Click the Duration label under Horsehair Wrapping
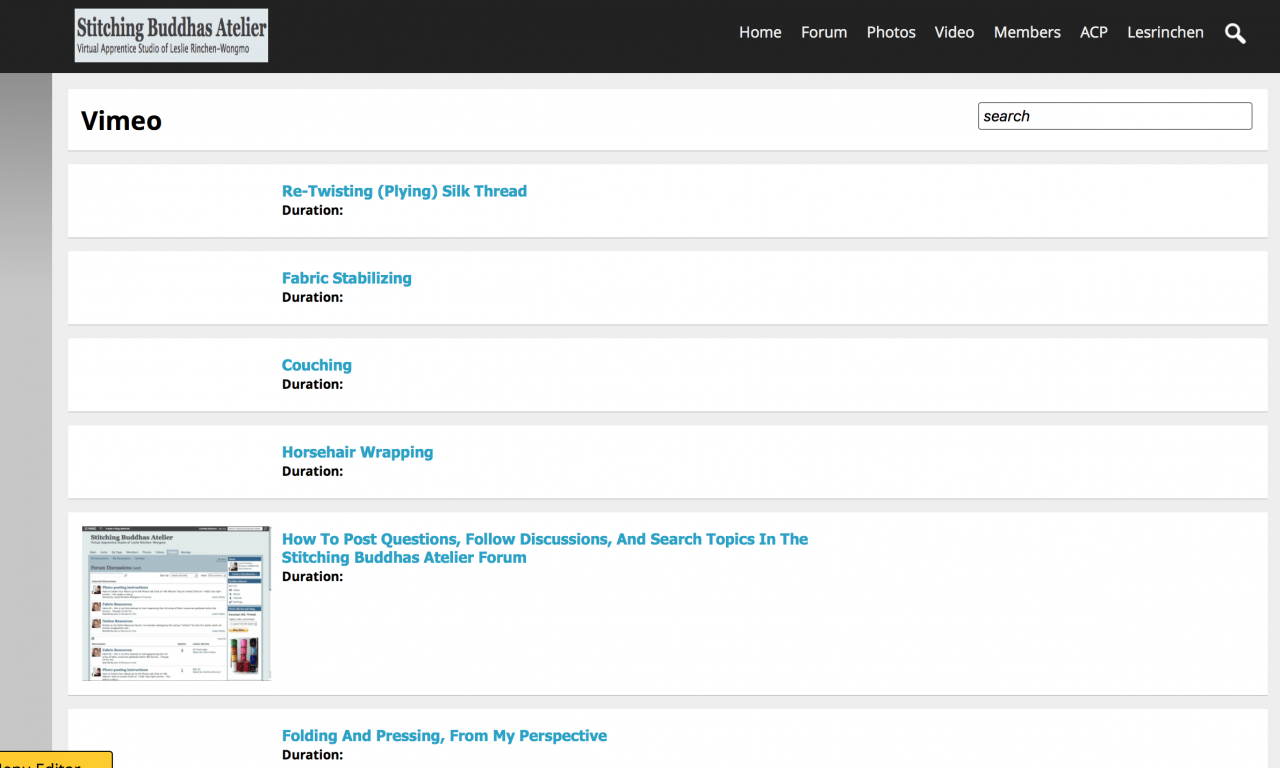 pos(312,471)
